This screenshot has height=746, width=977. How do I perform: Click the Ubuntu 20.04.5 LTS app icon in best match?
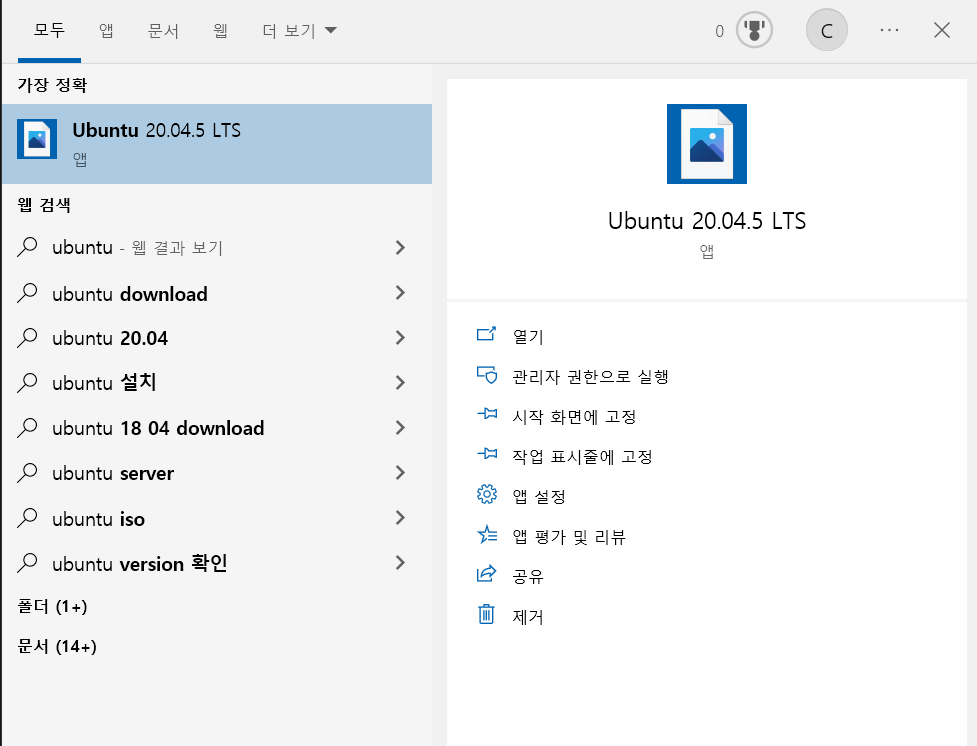pyautogui.click(x=37, y=139)
